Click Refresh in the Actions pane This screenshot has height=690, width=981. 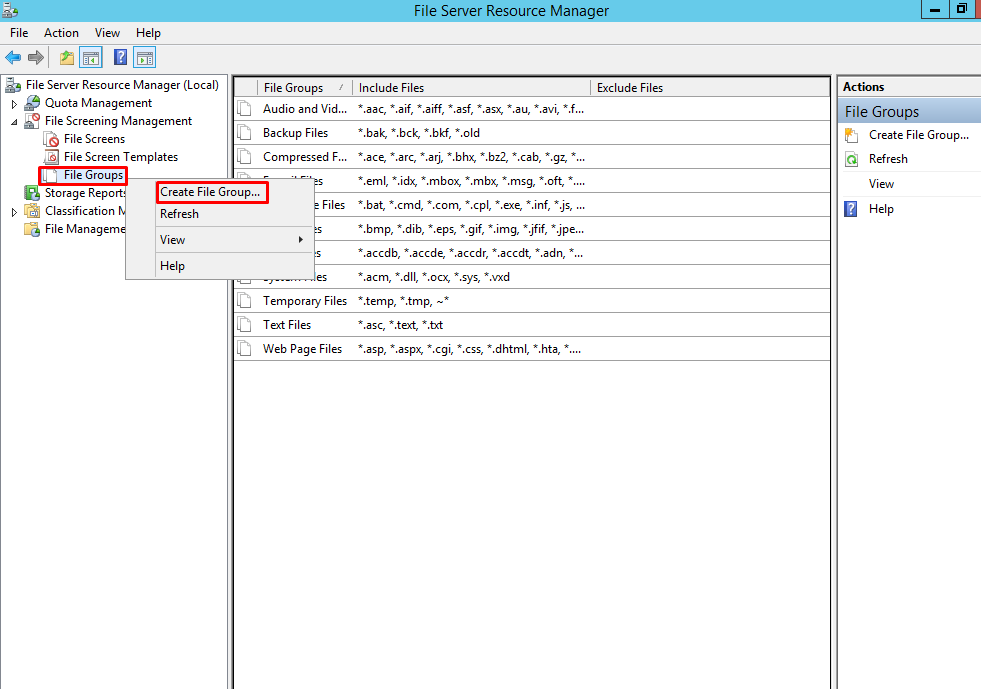[888, 159]
